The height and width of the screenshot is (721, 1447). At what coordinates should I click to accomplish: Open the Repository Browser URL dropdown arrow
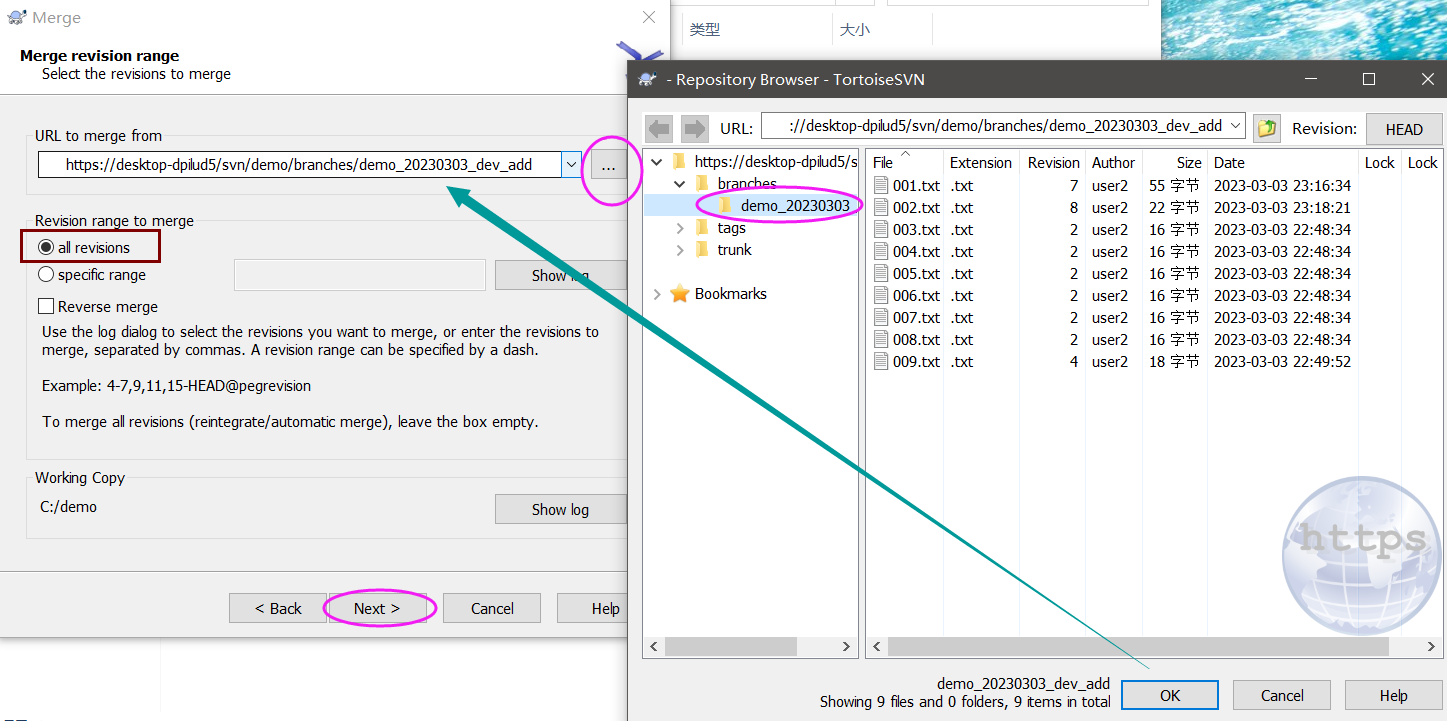point(1235,126)
